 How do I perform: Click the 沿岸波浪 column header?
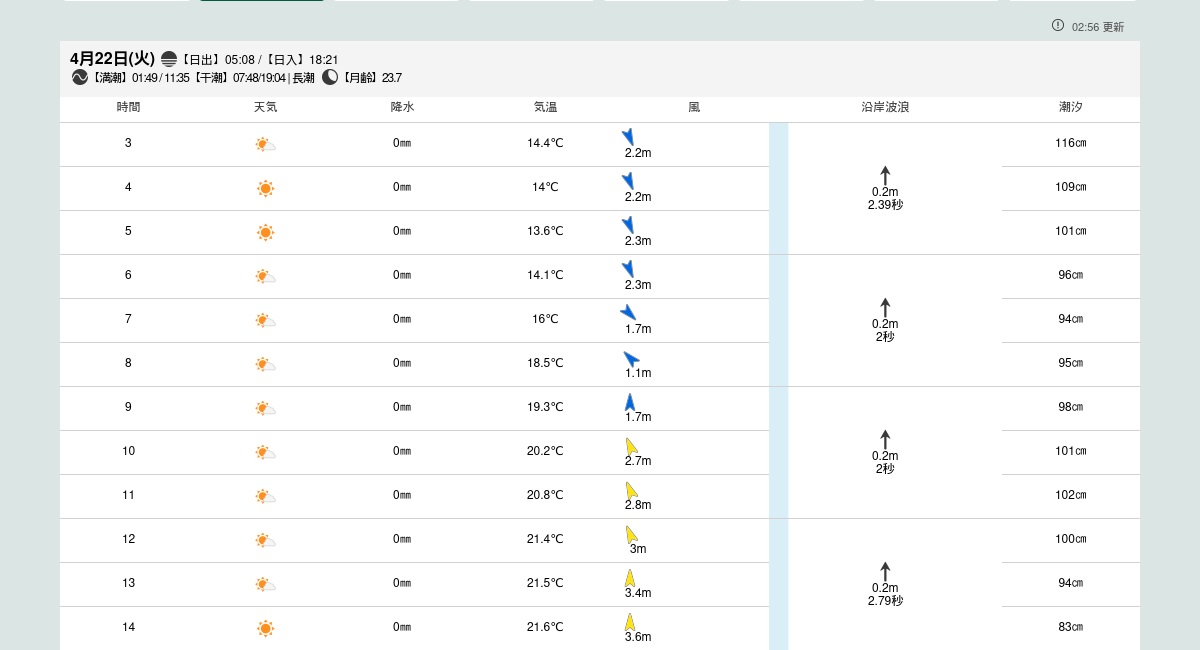coord(885,107)
